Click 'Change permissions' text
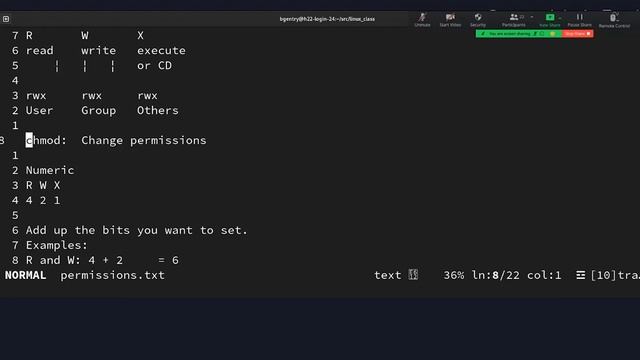Viewport: 640px width, 360px height. coord(144,140)
